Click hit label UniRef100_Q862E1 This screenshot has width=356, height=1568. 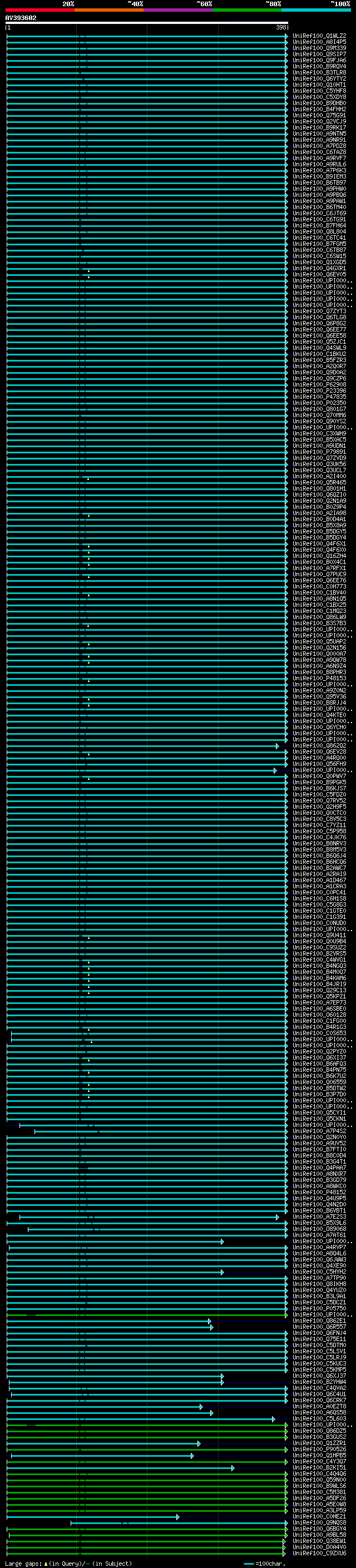coord(319,1321)
